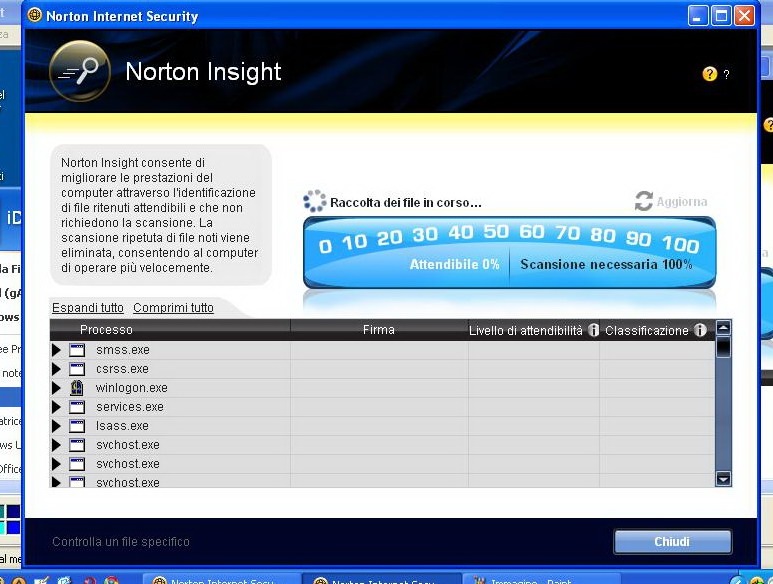Click the Espandi tutto link

tap(88, 308)
